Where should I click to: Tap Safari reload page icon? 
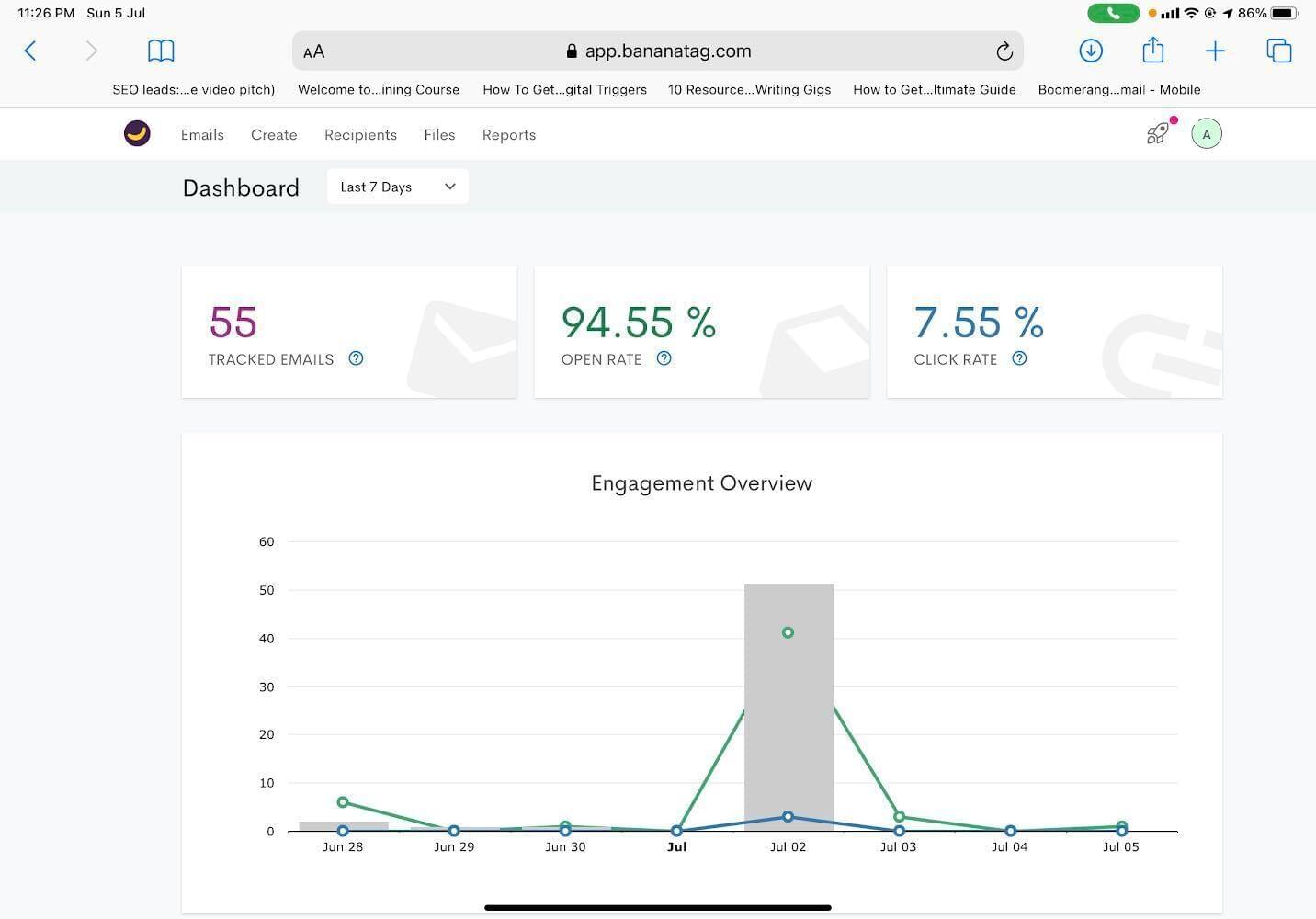tap(1004, 51)
